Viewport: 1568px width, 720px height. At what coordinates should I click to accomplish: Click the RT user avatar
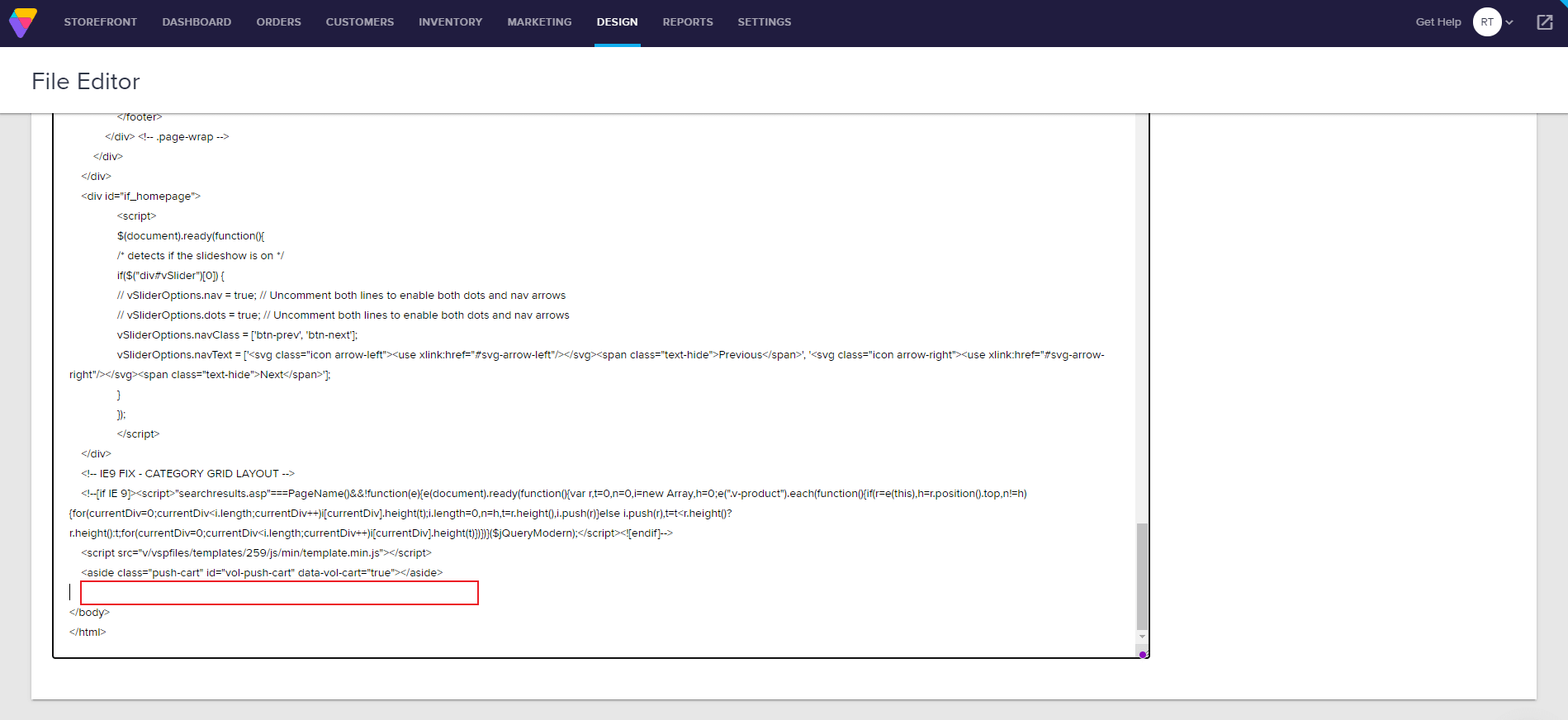[1487, 22]
